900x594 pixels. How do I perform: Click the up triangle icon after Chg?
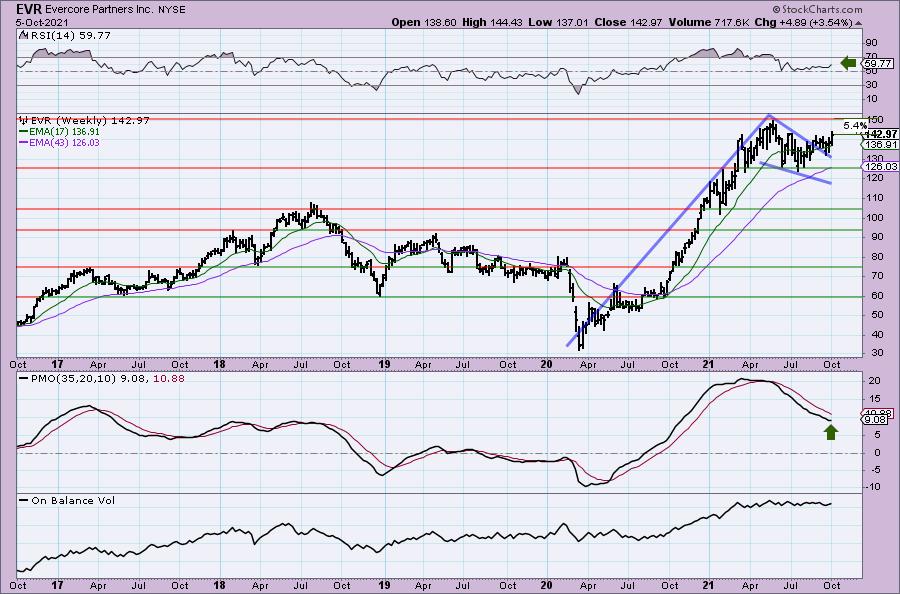pos(859,23)
